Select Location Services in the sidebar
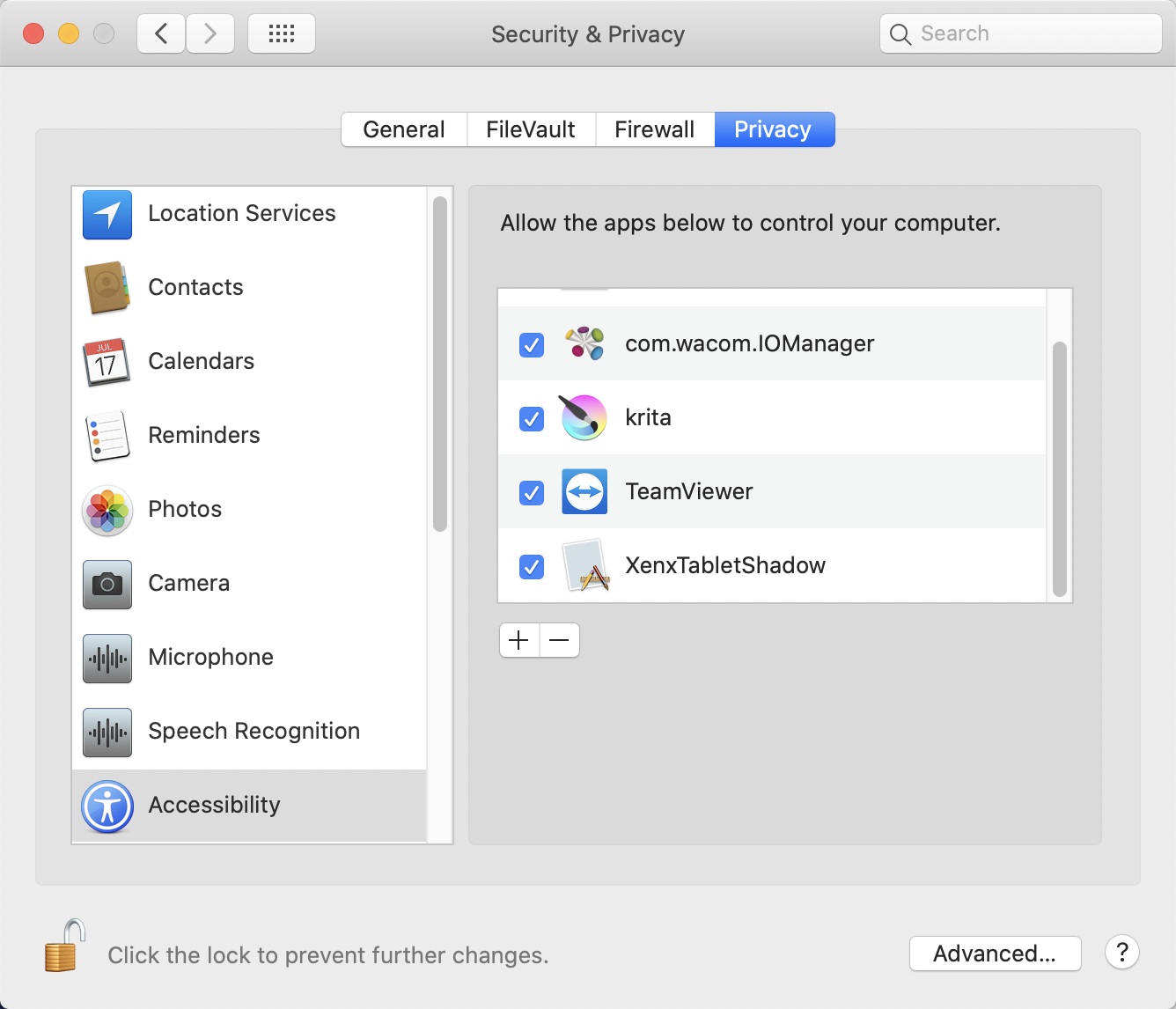 tap(241, 214)
